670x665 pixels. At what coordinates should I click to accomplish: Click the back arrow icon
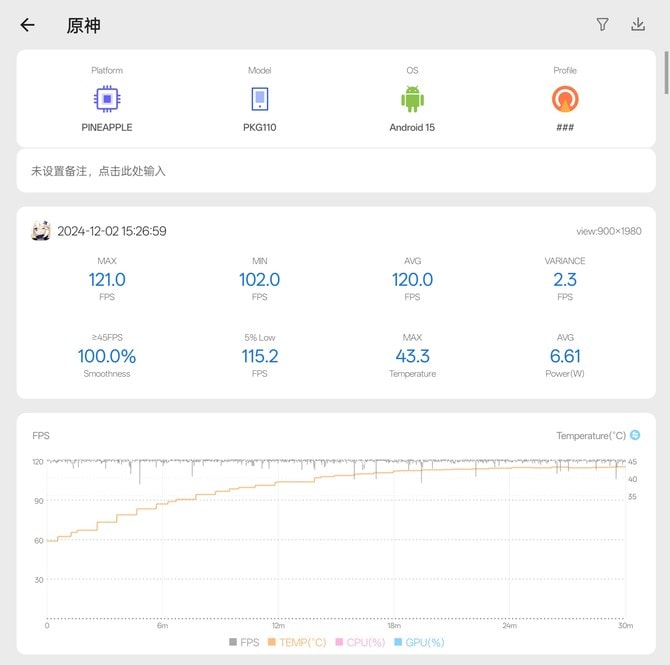27,25
